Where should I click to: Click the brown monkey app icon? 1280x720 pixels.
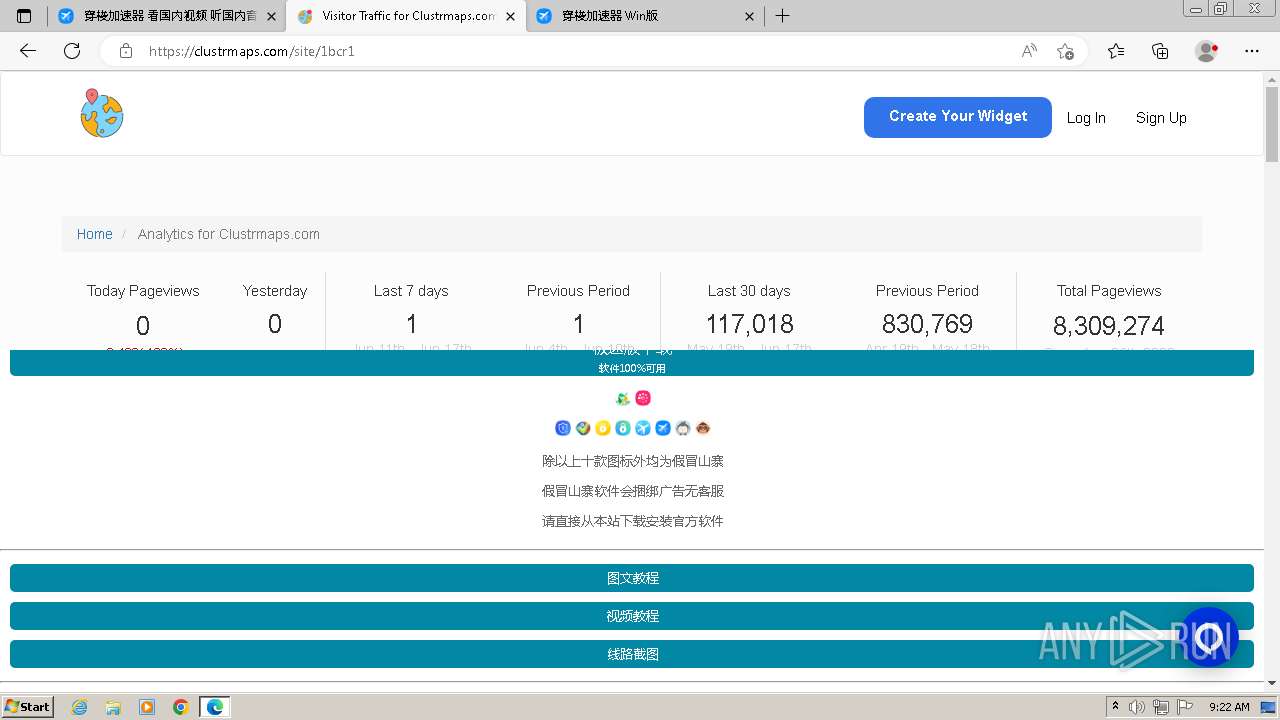click(703, 428)
